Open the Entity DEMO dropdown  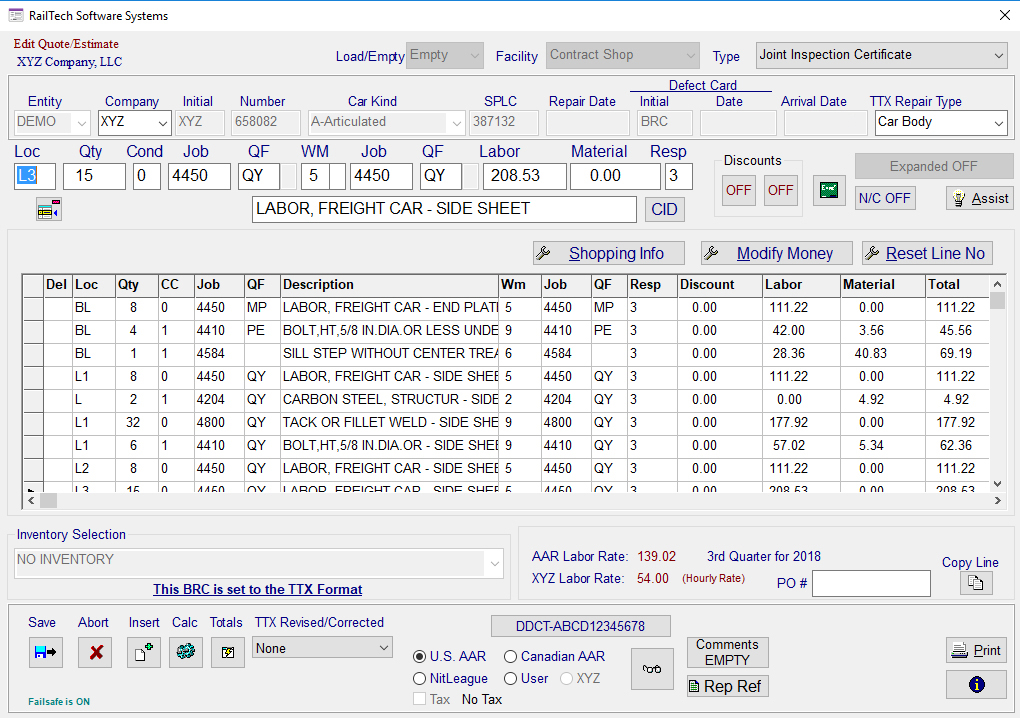tap(52, 122)
